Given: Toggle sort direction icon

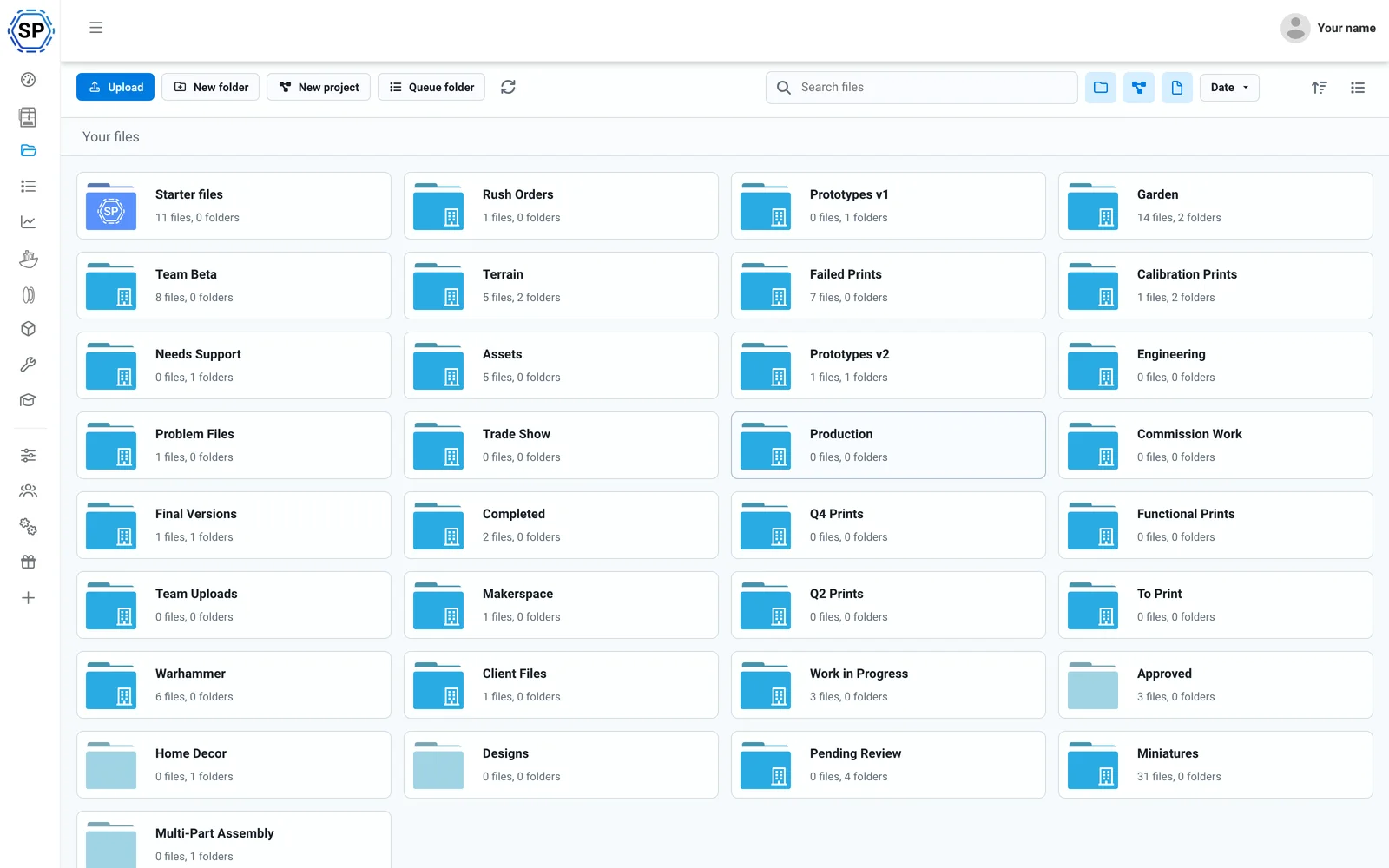Looking at the screenshot, I should (1319, 88).
